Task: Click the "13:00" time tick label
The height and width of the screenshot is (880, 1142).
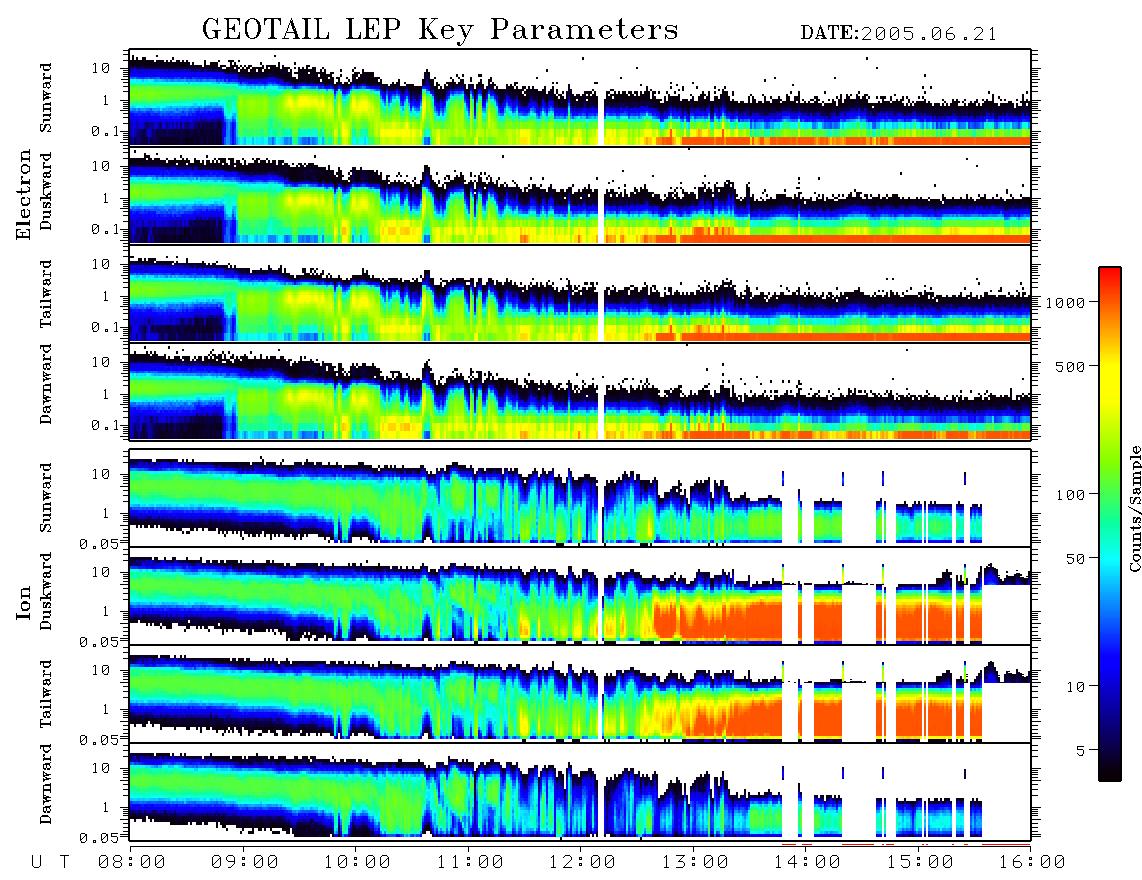Action: 695,863
